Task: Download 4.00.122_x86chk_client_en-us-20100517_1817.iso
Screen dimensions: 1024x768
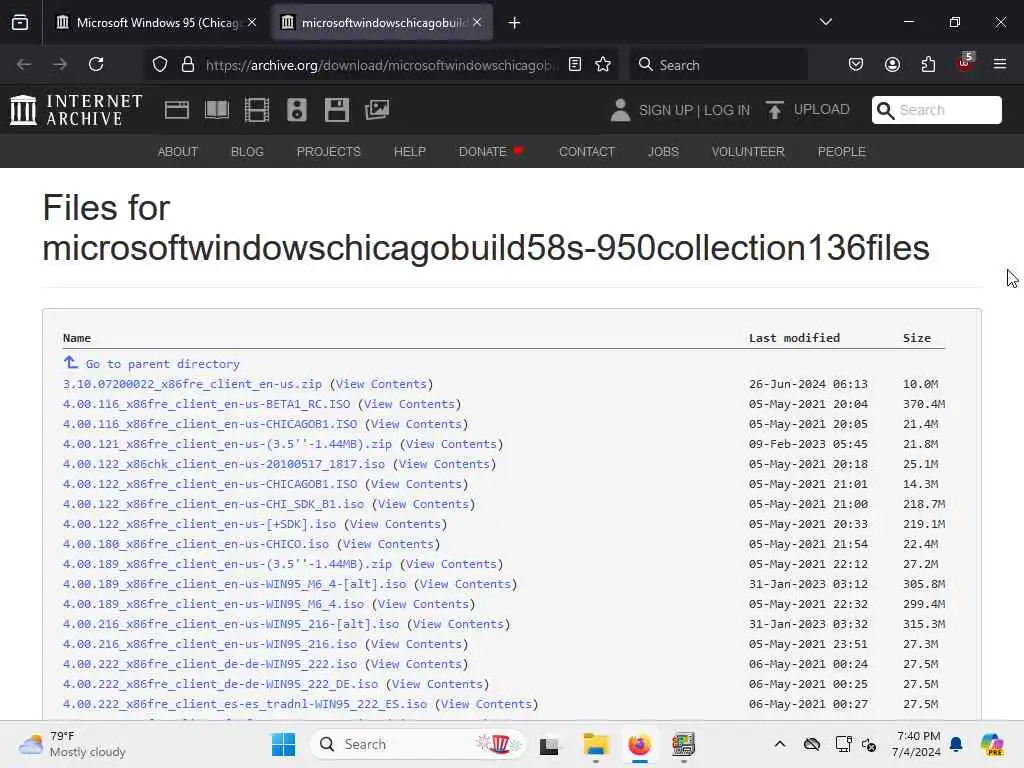Action: [x=223, y=464]
